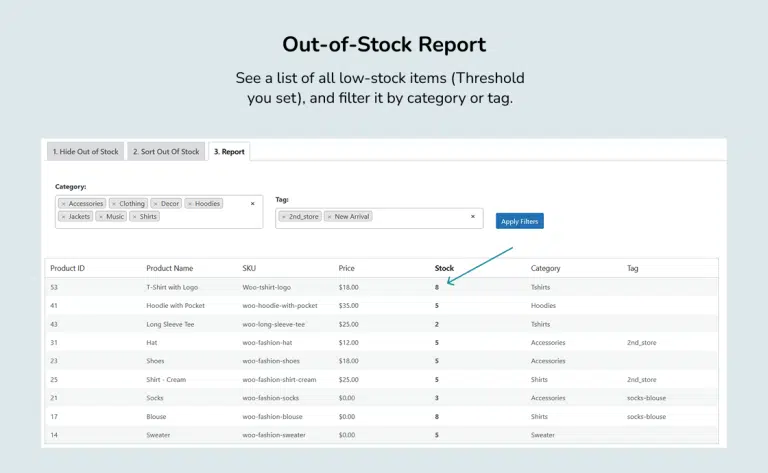
Task: Click SKU woo-fashion-socks
Action: pyautogui.click(x=270, y=398)
